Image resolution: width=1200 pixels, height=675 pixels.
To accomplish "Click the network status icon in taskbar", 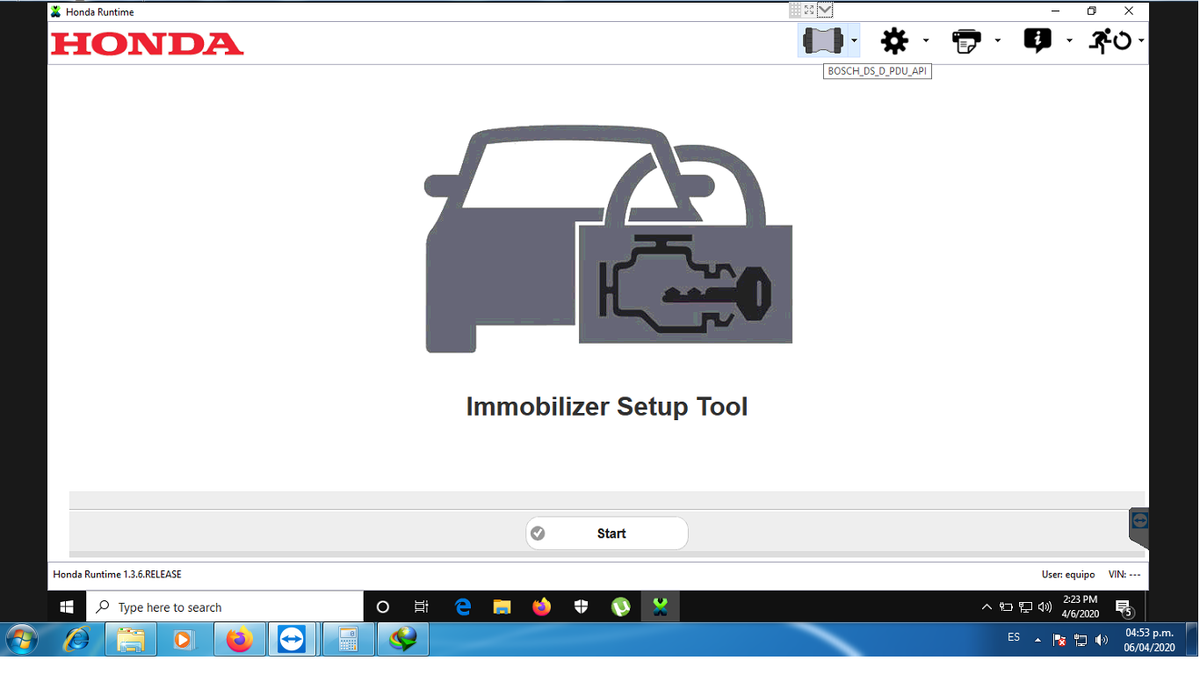I will (x=1026, y=606).
